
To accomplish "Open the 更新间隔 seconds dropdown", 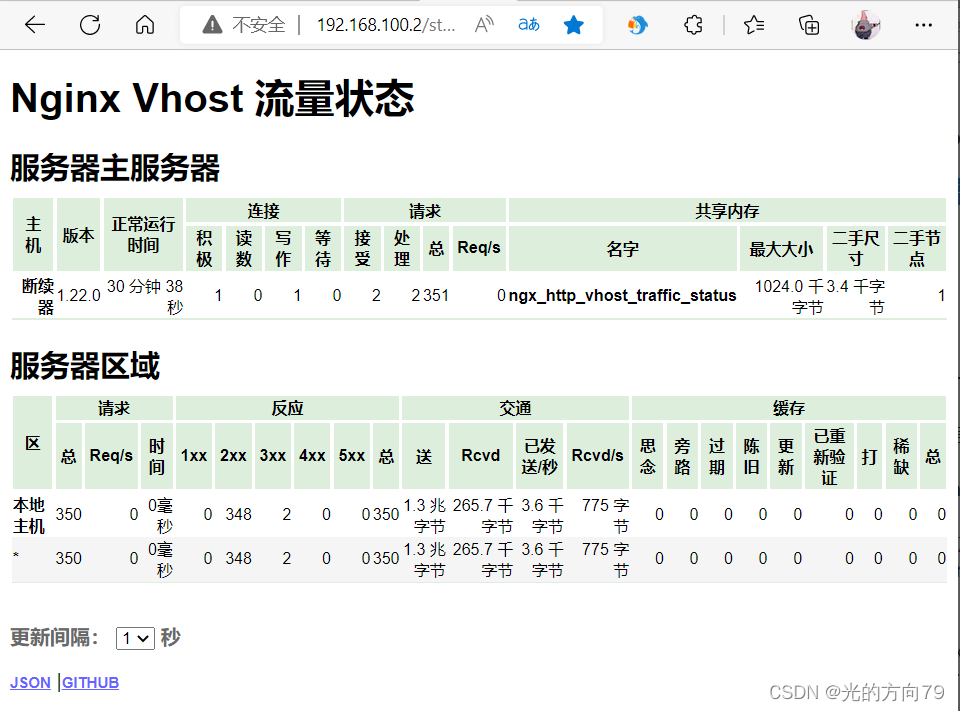I will pos(134,637).
